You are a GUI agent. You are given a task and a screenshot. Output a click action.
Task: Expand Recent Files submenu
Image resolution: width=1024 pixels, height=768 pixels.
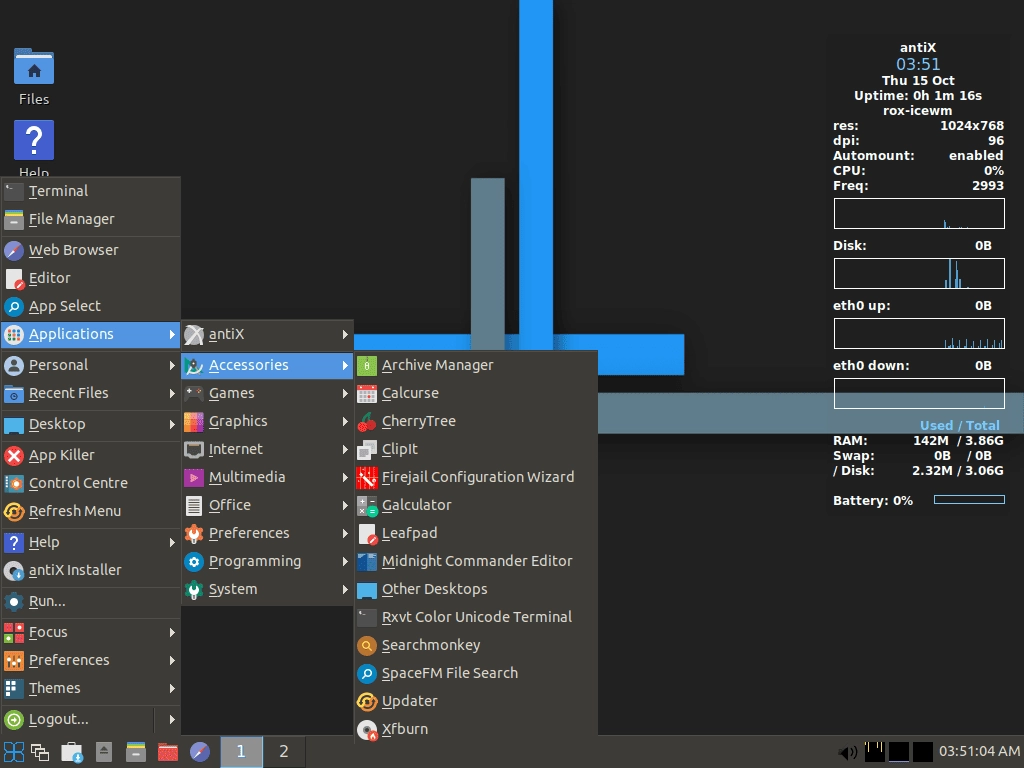(x=91, y=394)
